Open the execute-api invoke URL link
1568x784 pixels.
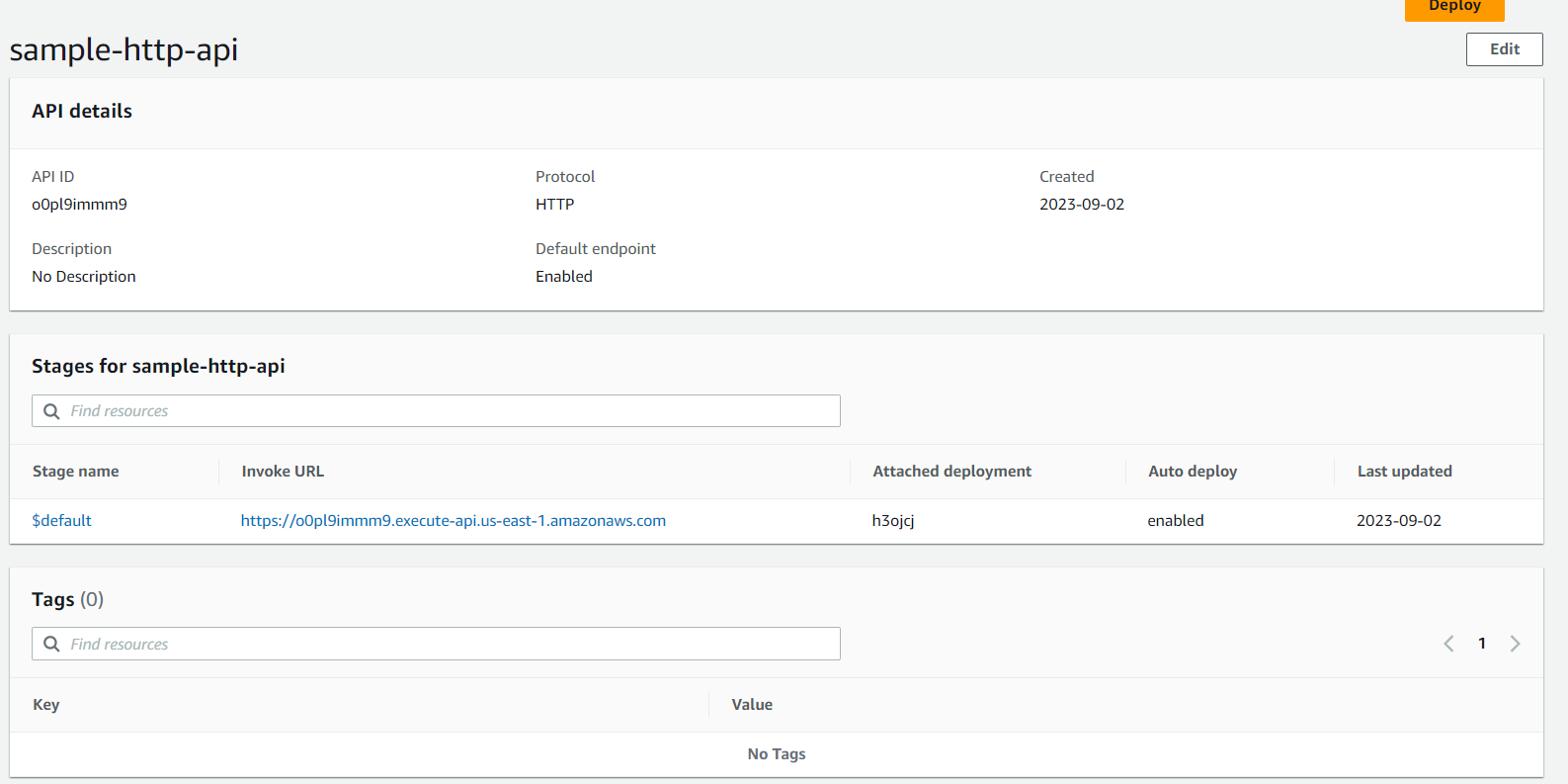453,521
